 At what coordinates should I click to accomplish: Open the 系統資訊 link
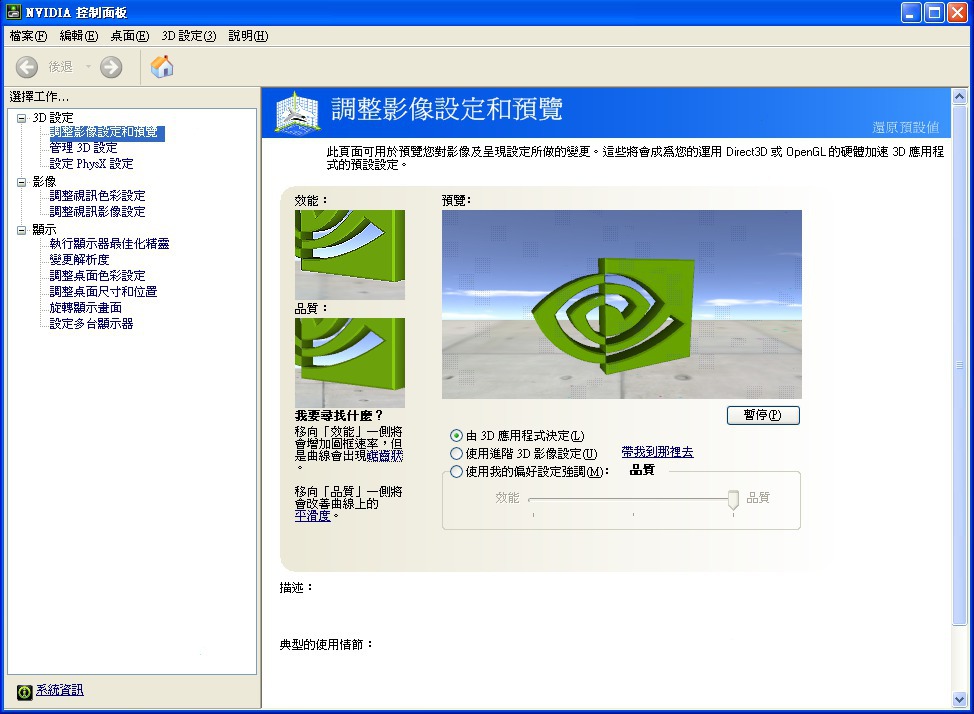[60, 690]
